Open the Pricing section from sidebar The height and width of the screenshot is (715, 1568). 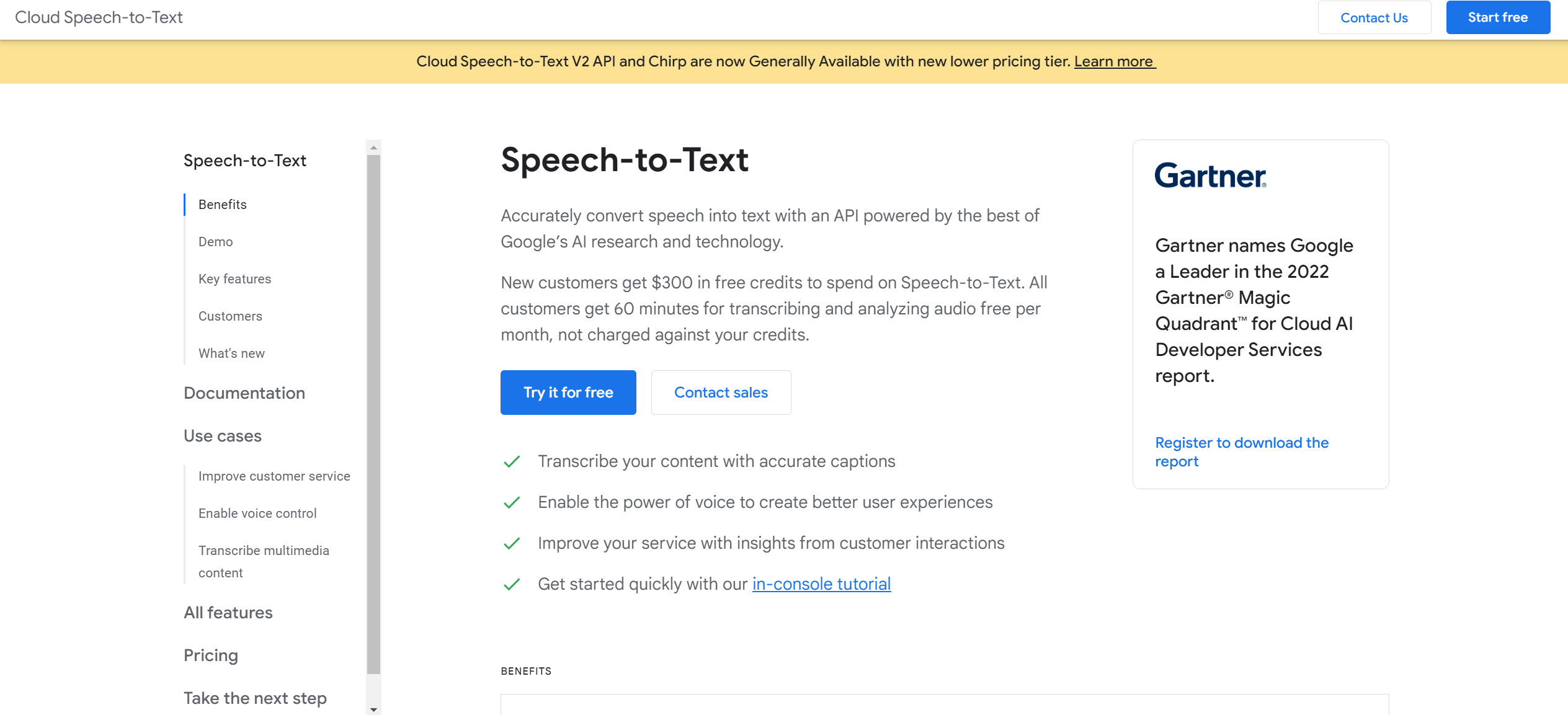click(210, 655)
